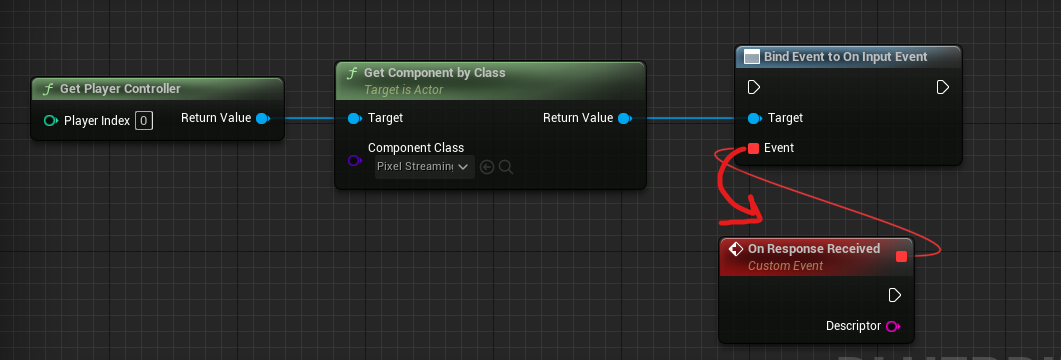The image size is (1061, 360).
Task: Click the Player Index input pin
Action: coord(51,121)
